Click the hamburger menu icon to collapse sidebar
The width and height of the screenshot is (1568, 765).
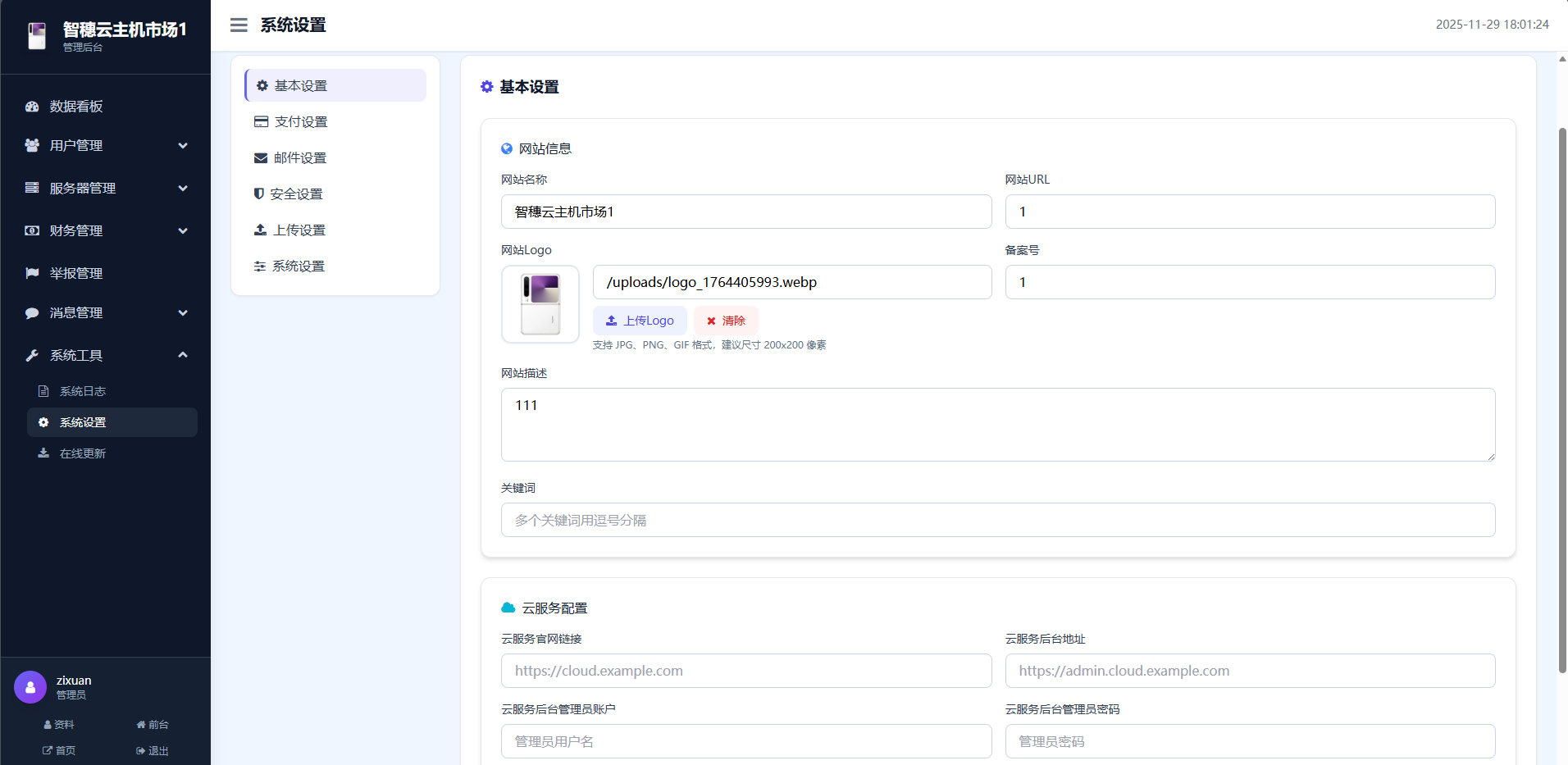point(239,25)
